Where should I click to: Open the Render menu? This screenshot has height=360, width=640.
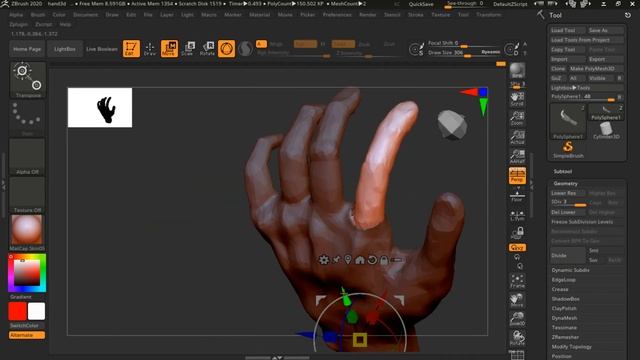tap(368, 15)
